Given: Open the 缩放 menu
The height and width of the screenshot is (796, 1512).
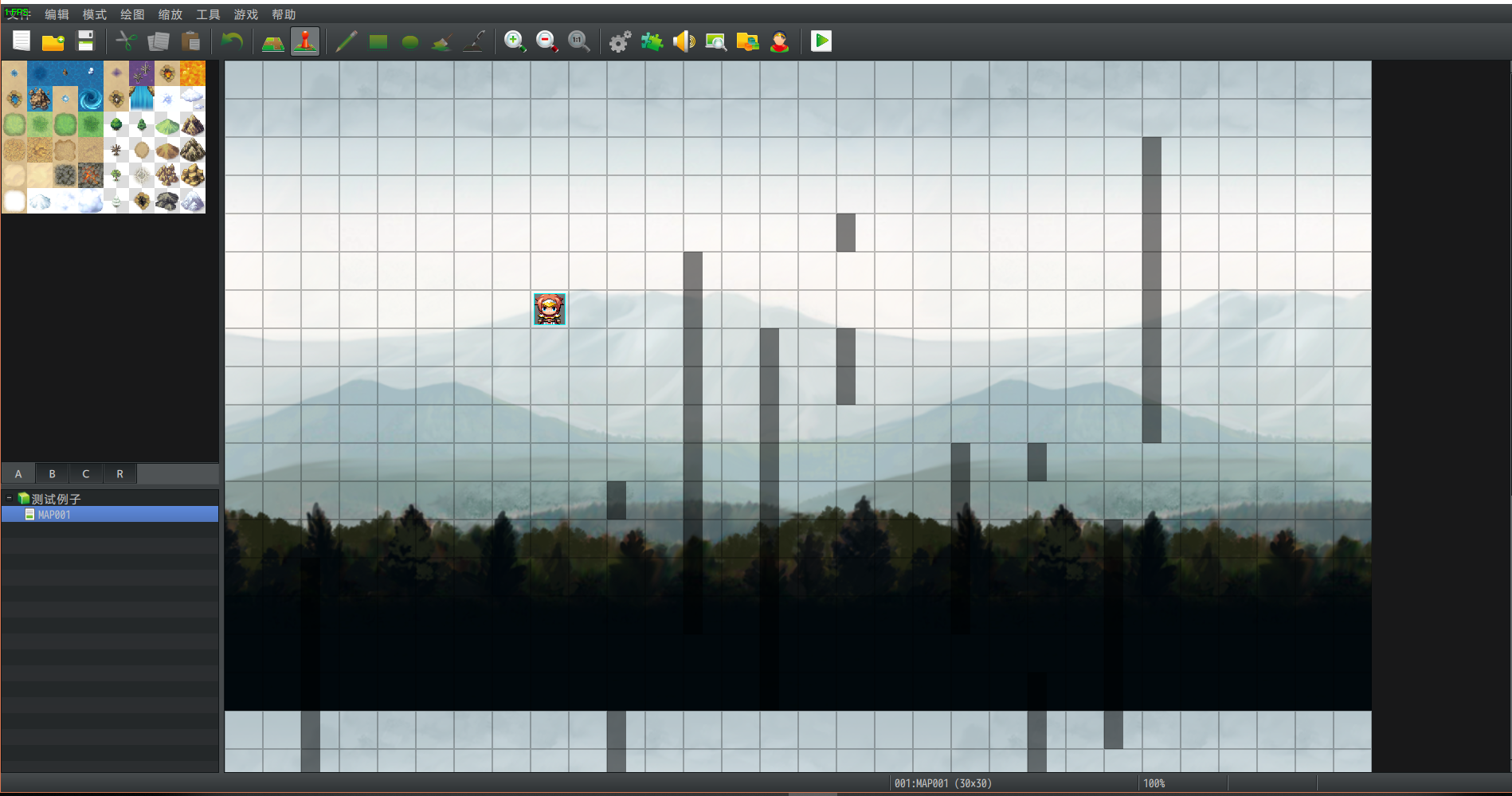Looking at the screenshot, I should 170,14.
